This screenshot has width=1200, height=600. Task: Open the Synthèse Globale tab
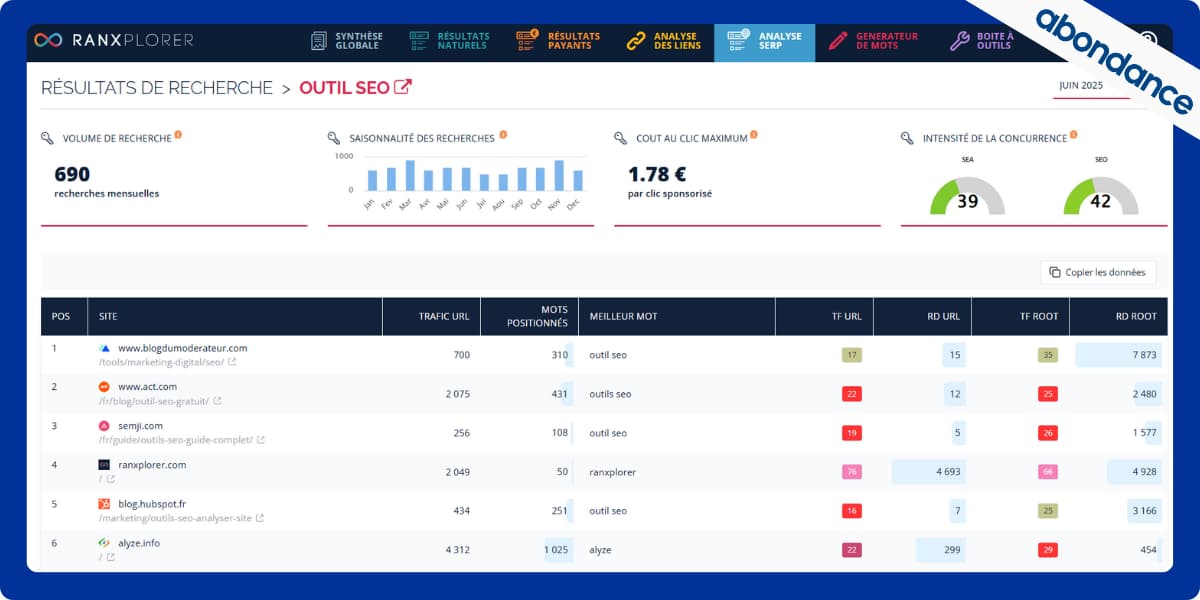click(346, 41)
